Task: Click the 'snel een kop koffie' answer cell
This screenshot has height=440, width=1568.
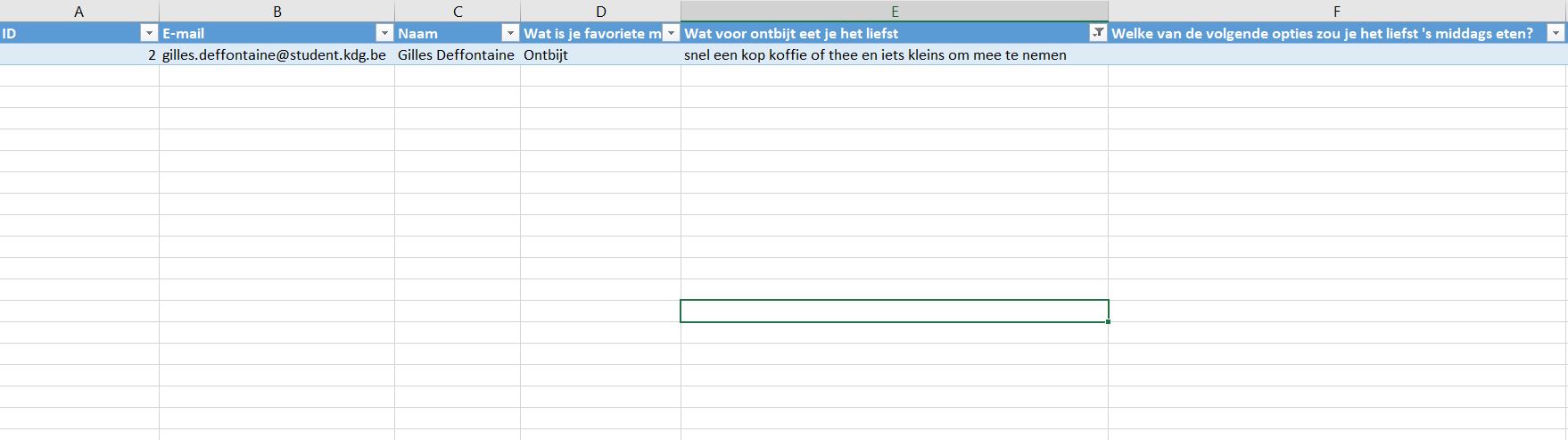Action: coord(874,54)
